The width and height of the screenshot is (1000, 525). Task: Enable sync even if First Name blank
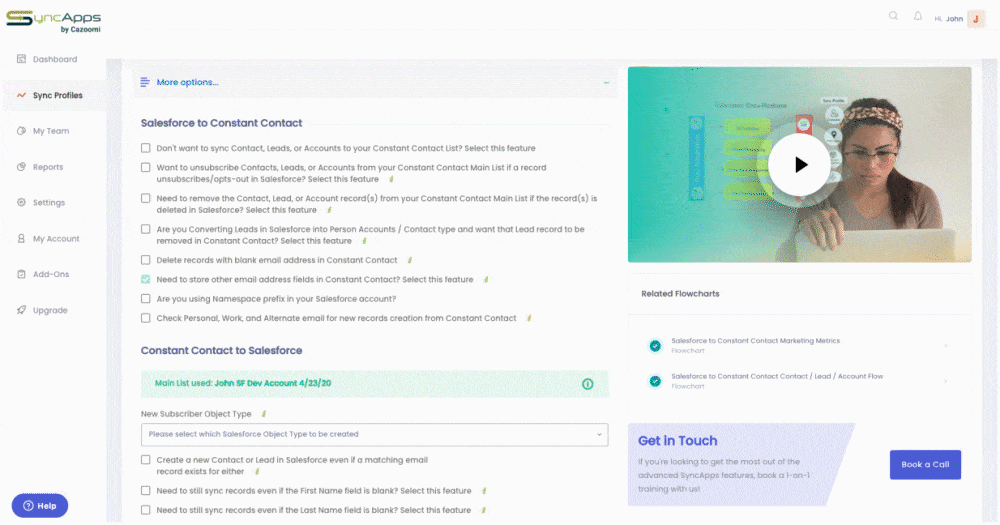[x=146, y=491]
